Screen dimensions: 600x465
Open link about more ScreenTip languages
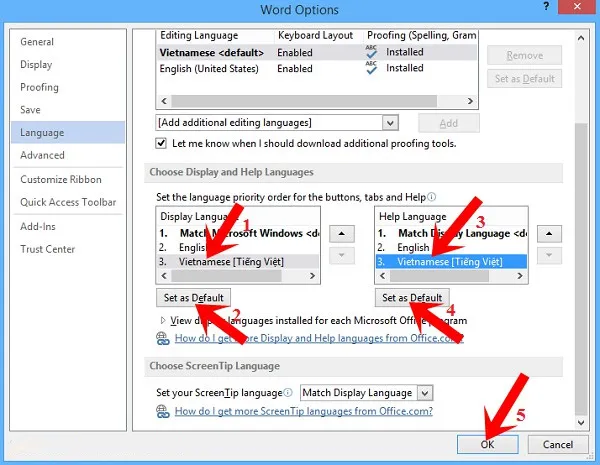tap(303, 411)
